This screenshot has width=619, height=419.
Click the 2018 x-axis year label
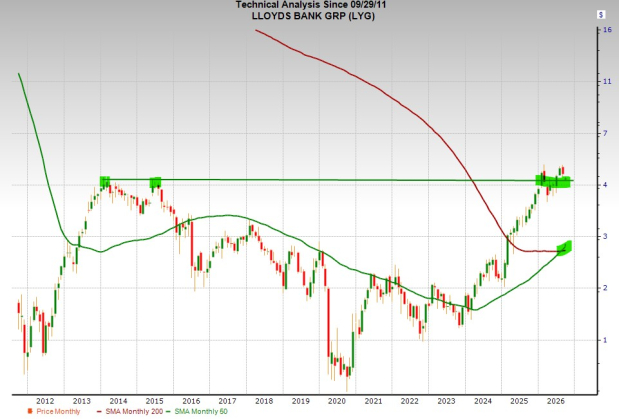tap(264, 401)
